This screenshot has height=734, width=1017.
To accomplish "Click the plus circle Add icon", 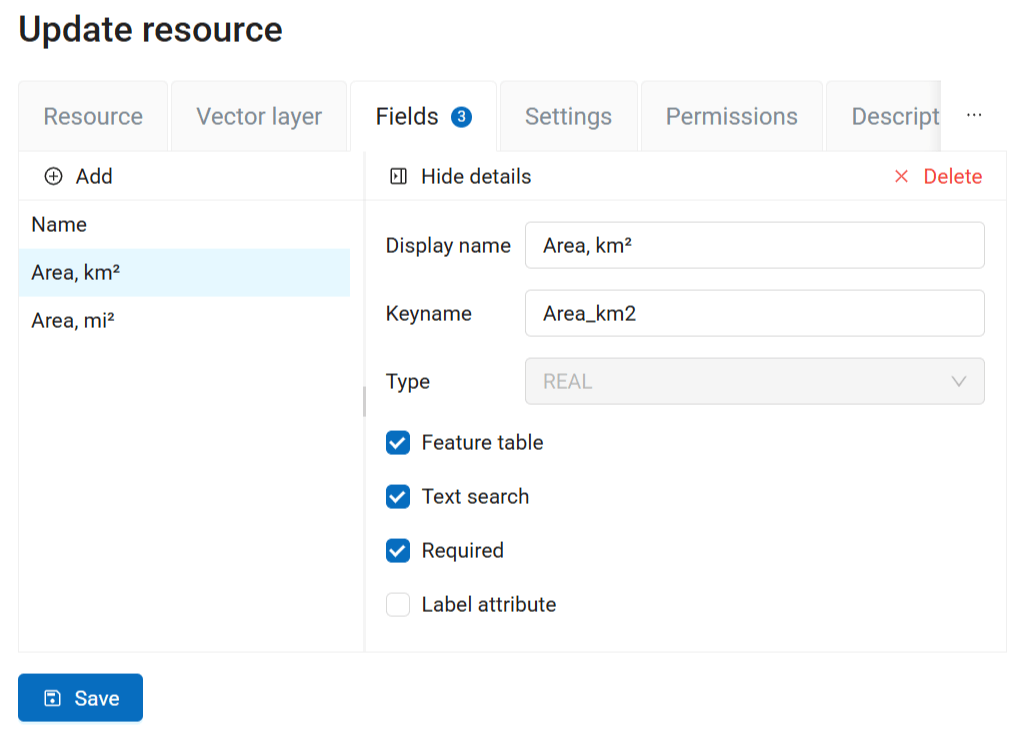I will (x=53, y=176).
